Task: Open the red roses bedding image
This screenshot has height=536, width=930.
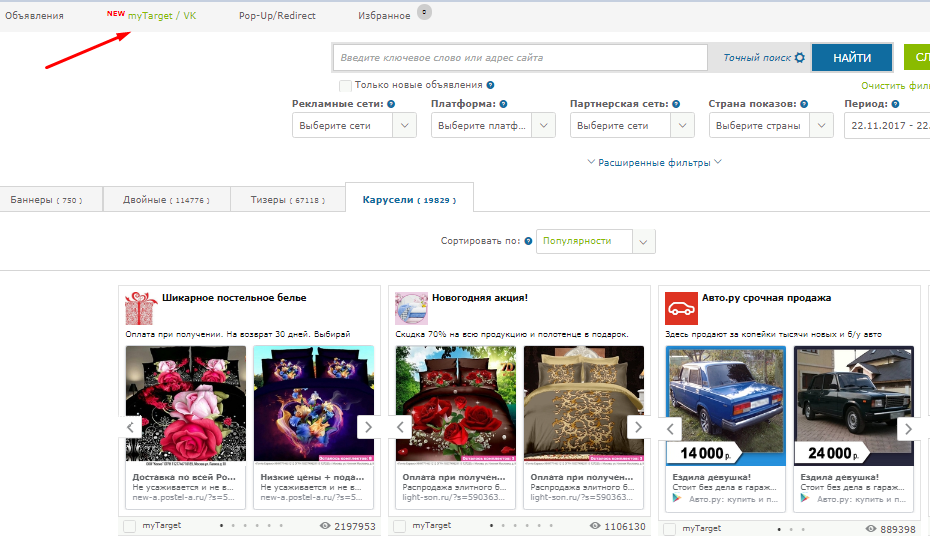Action: [x=456, y=403]
